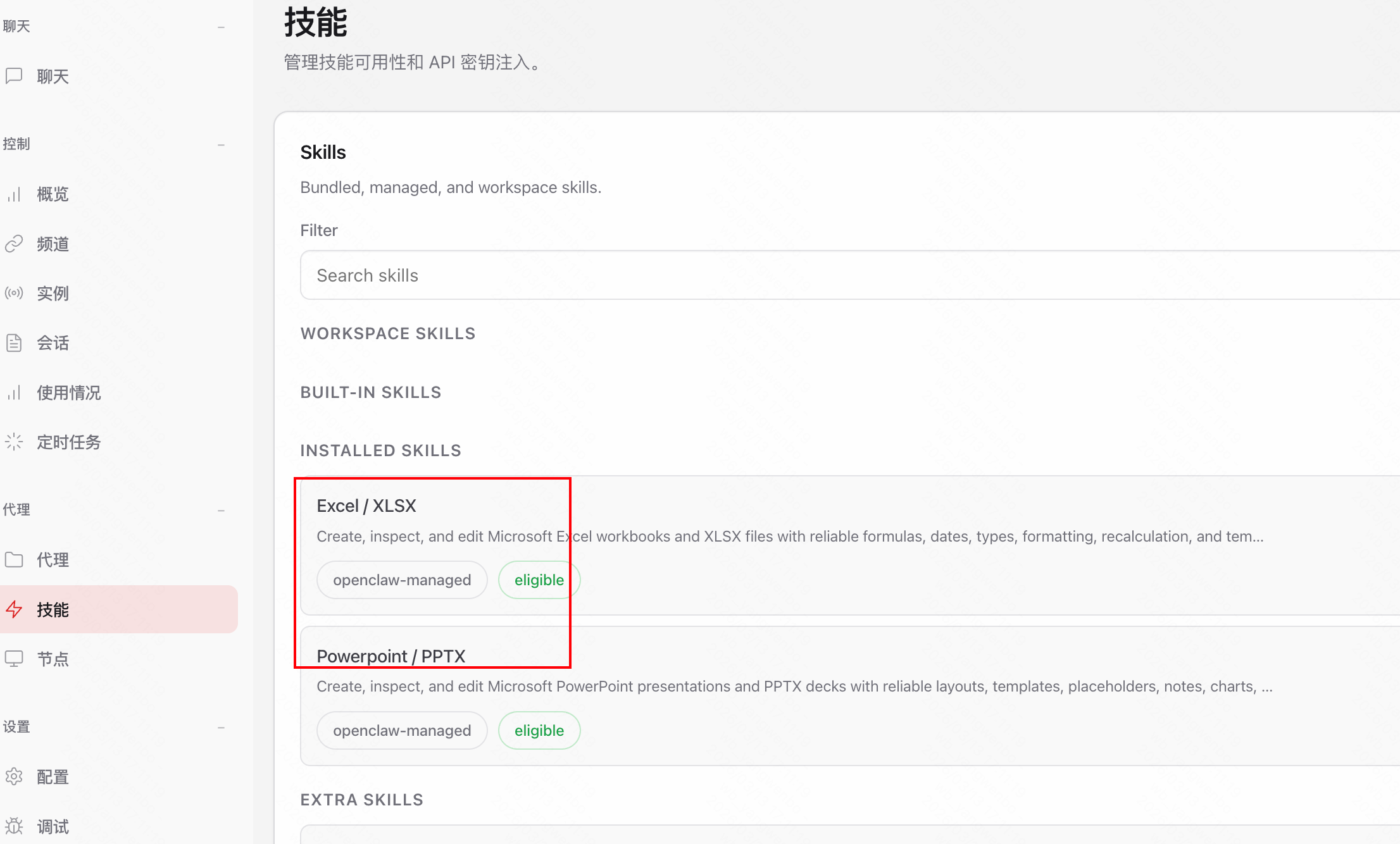Click openclaw-managed tag under Excel / XLSX
Image resolution: width=1400 pixels, height=844 pixels.
402,580
